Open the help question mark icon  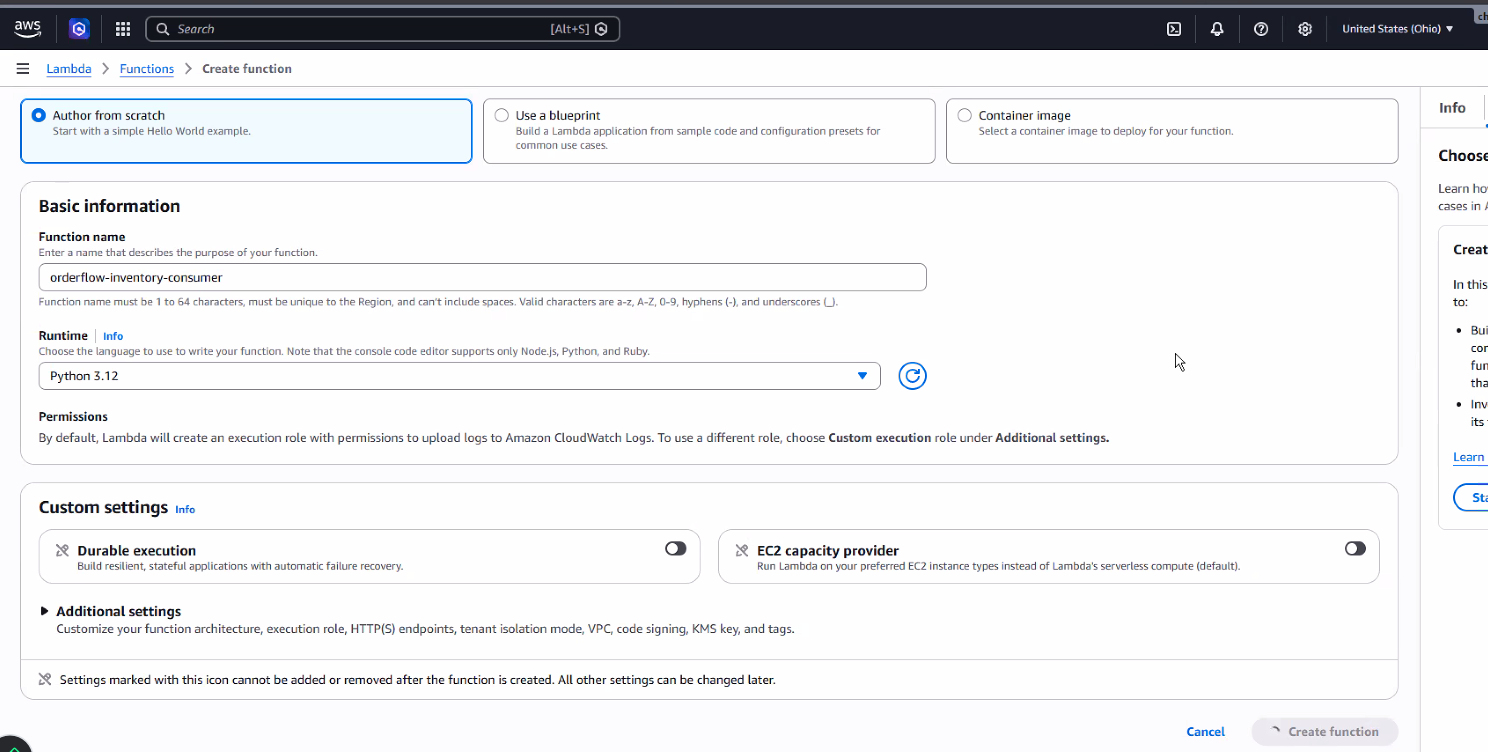pos(1261,29)
